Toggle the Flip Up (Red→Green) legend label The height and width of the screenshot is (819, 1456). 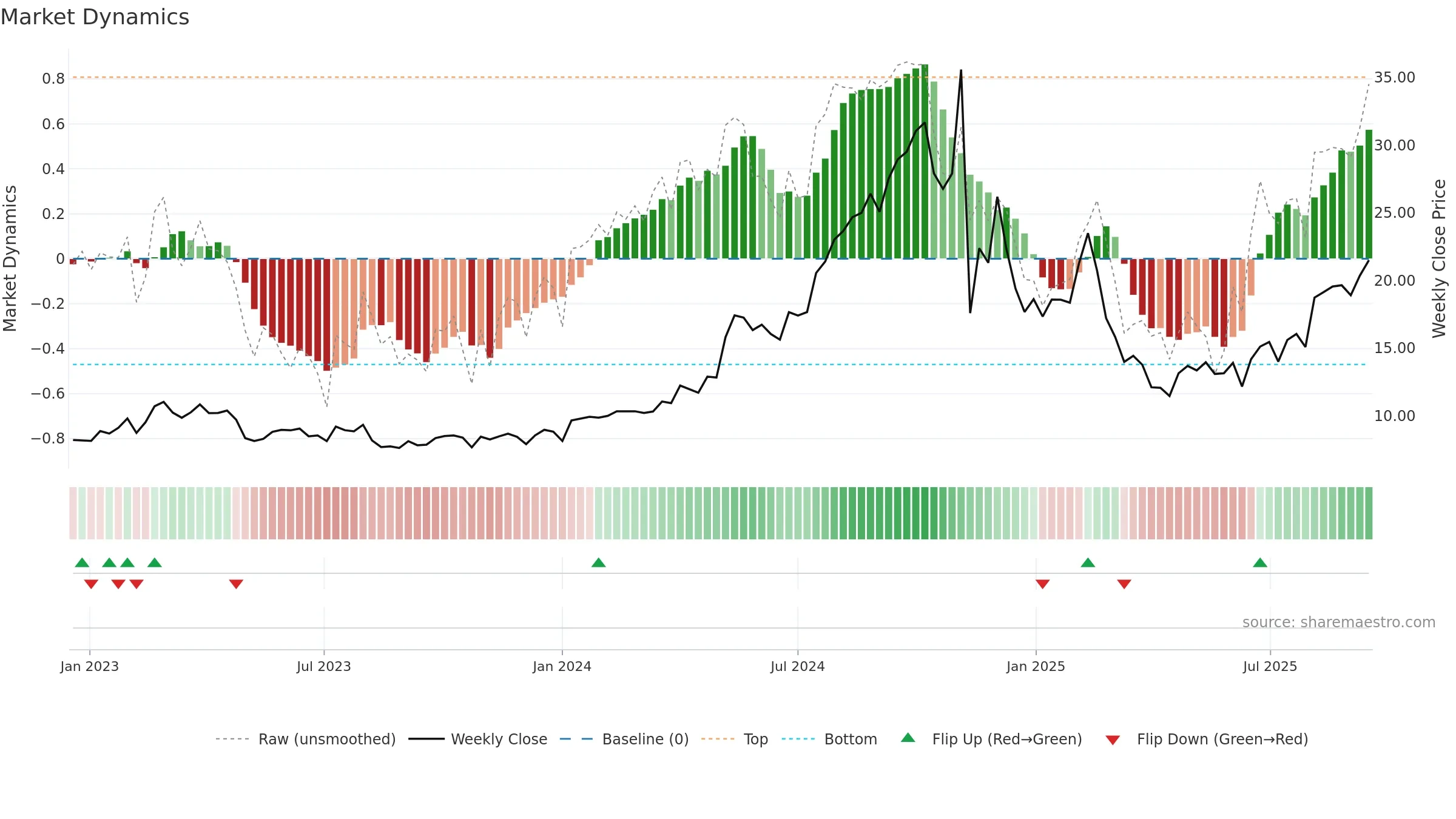pos(1007,739)
